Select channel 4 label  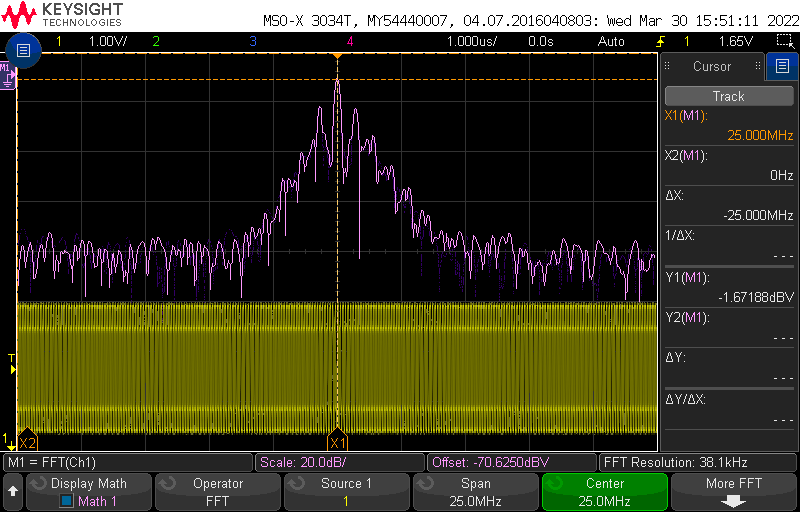point(350,41)
